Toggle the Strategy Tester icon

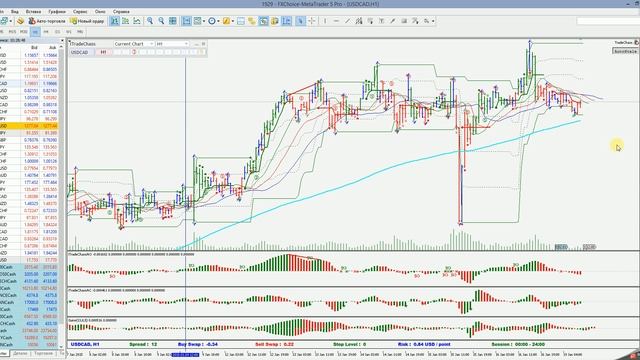click(x=287, y=21)
